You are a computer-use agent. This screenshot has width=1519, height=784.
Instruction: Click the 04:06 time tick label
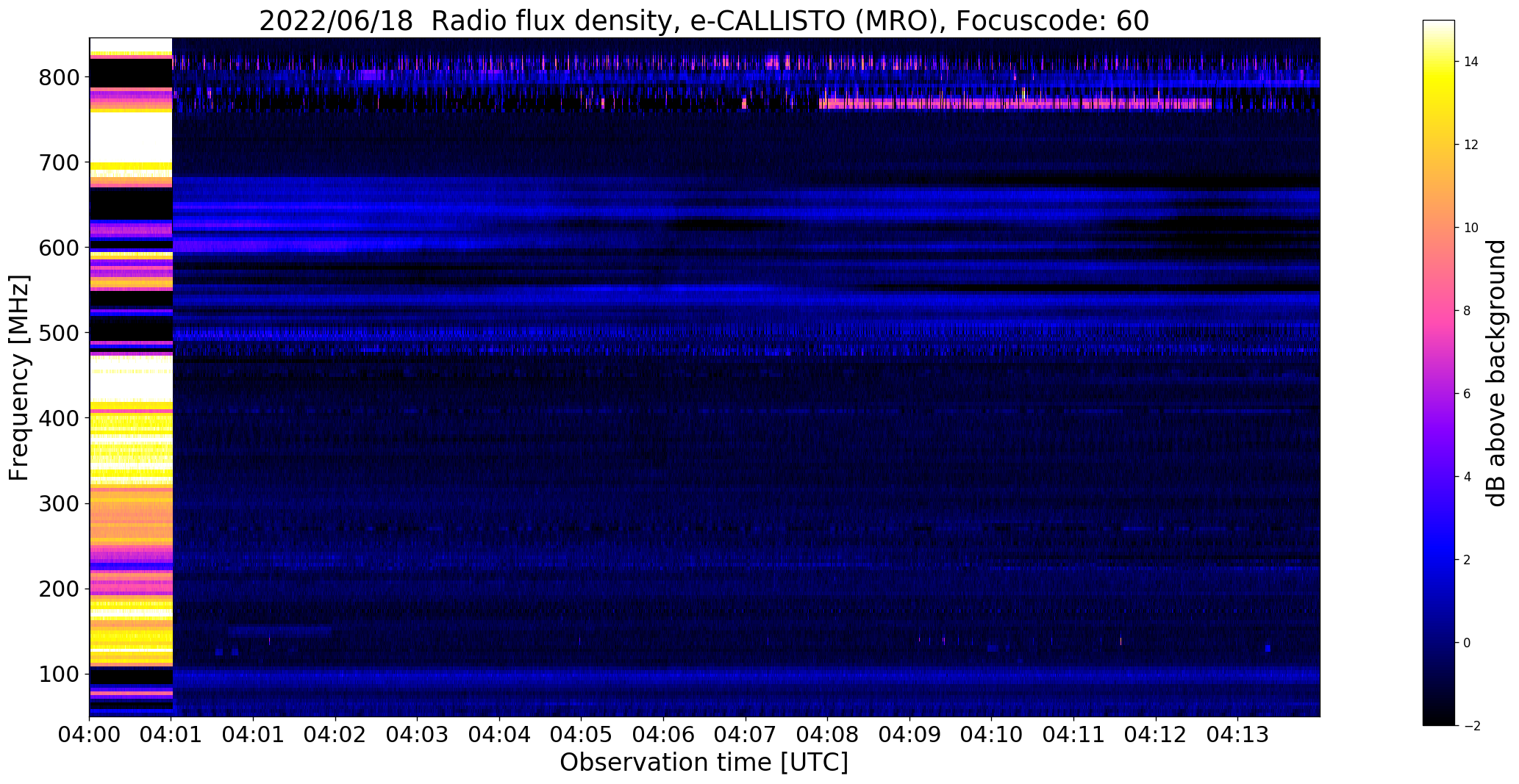(664, 734)
